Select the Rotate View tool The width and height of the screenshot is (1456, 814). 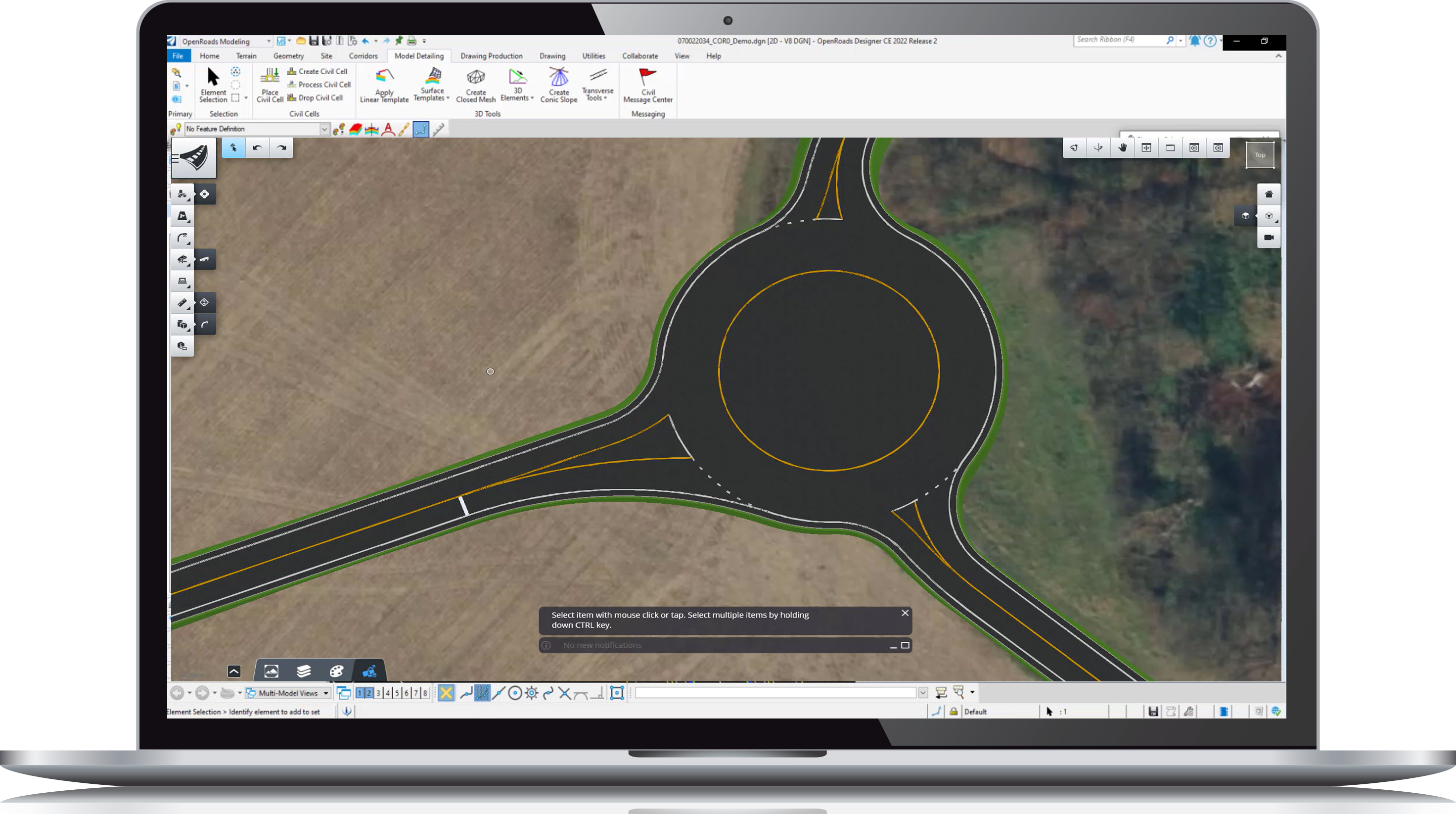1074,147
